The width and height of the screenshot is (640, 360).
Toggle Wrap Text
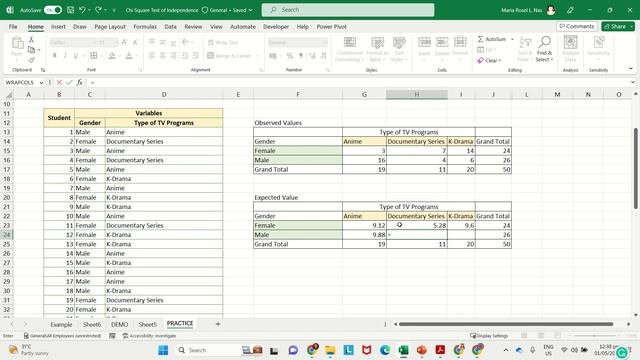223,42
